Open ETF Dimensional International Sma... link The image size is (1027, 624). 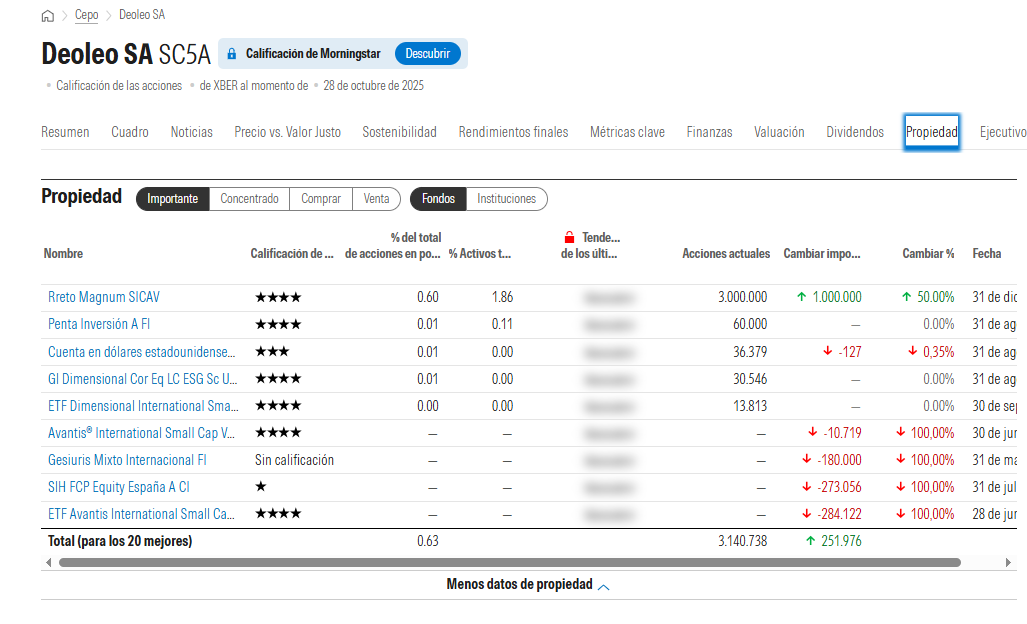[143, 406]
